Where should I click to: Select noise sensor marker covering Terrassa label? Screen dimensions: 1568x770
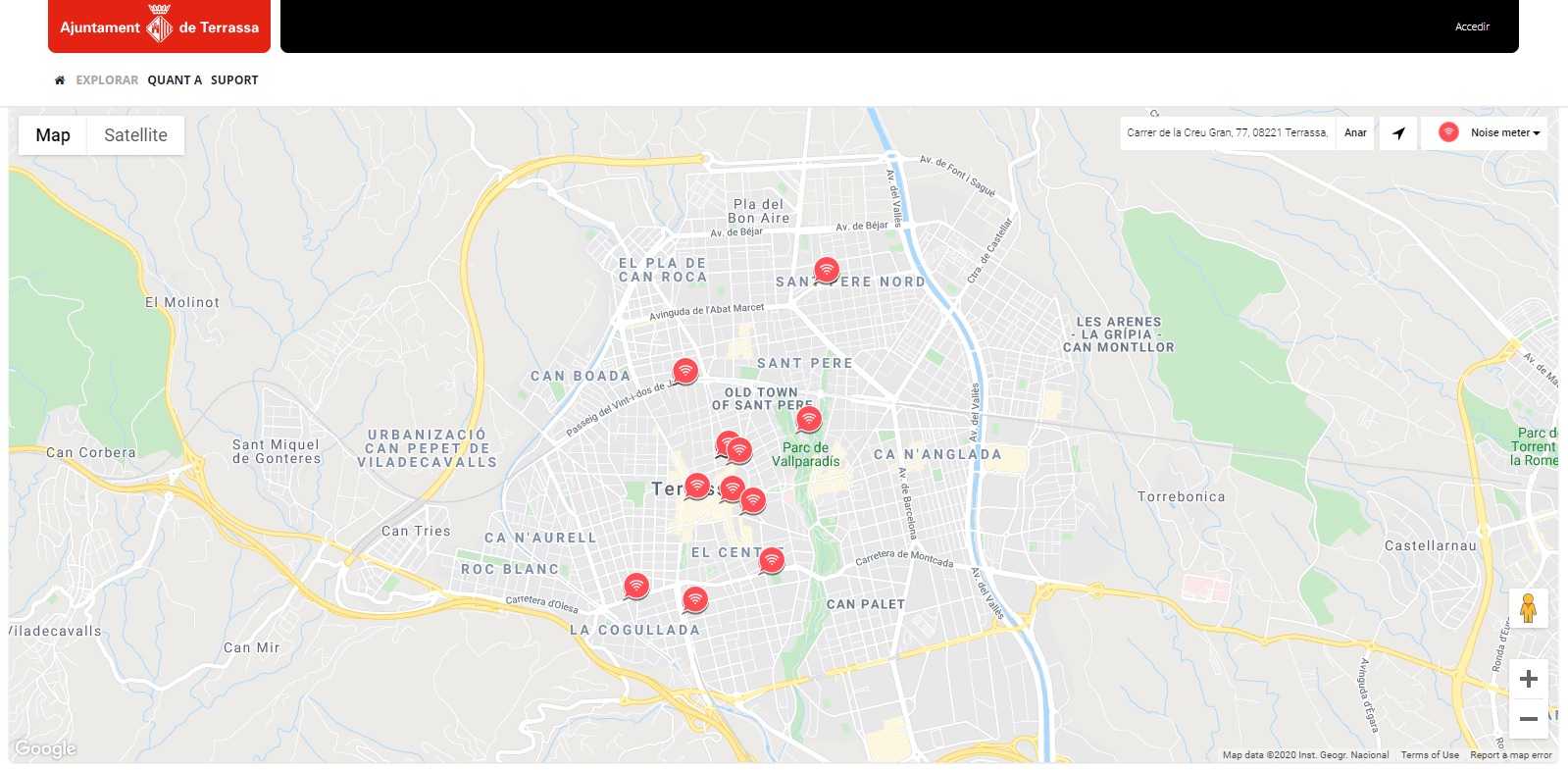(x=697, y=487)
